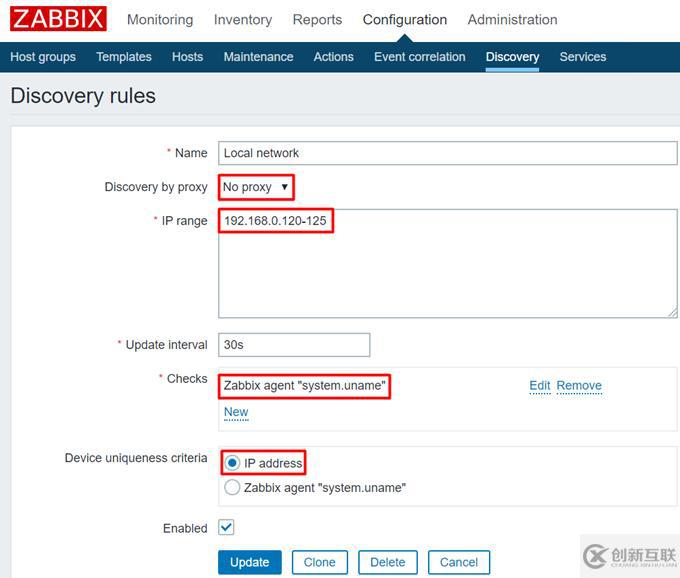Viewport: 680px width, 578px height.
Task: Remove the Zabbix agent system.uname check
Action: [x=579, y=385]
